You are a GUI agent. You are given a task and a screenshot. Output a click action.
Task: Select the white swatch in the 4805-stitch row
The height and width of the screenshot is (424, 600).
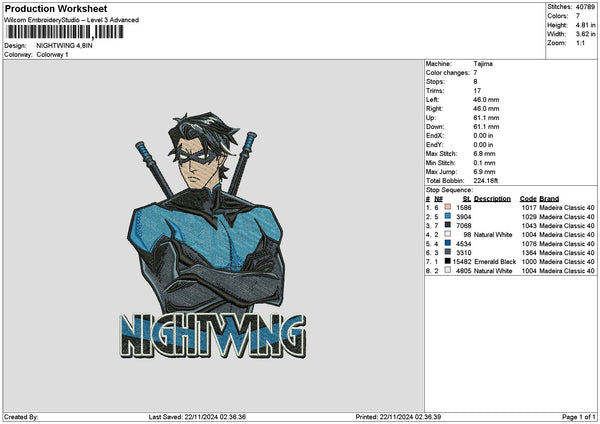click(x=447, y=270)
